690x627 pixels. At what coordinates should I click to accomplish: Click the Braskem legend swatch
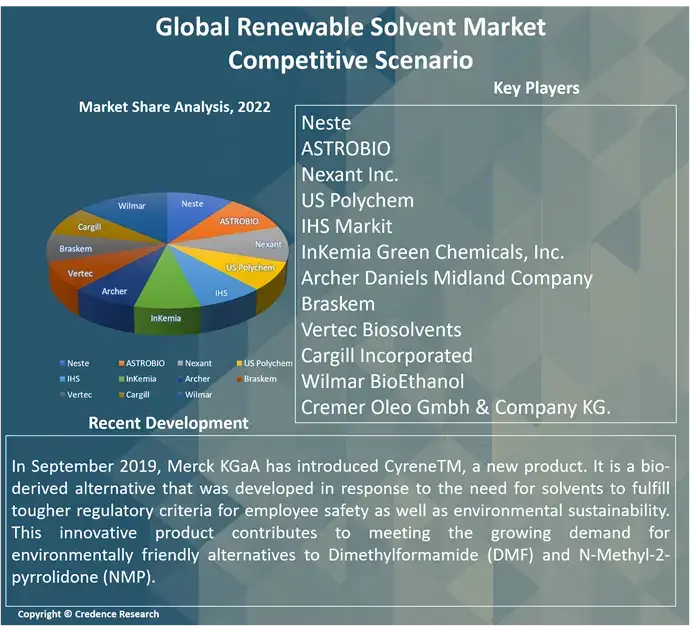tap(236, 379)
